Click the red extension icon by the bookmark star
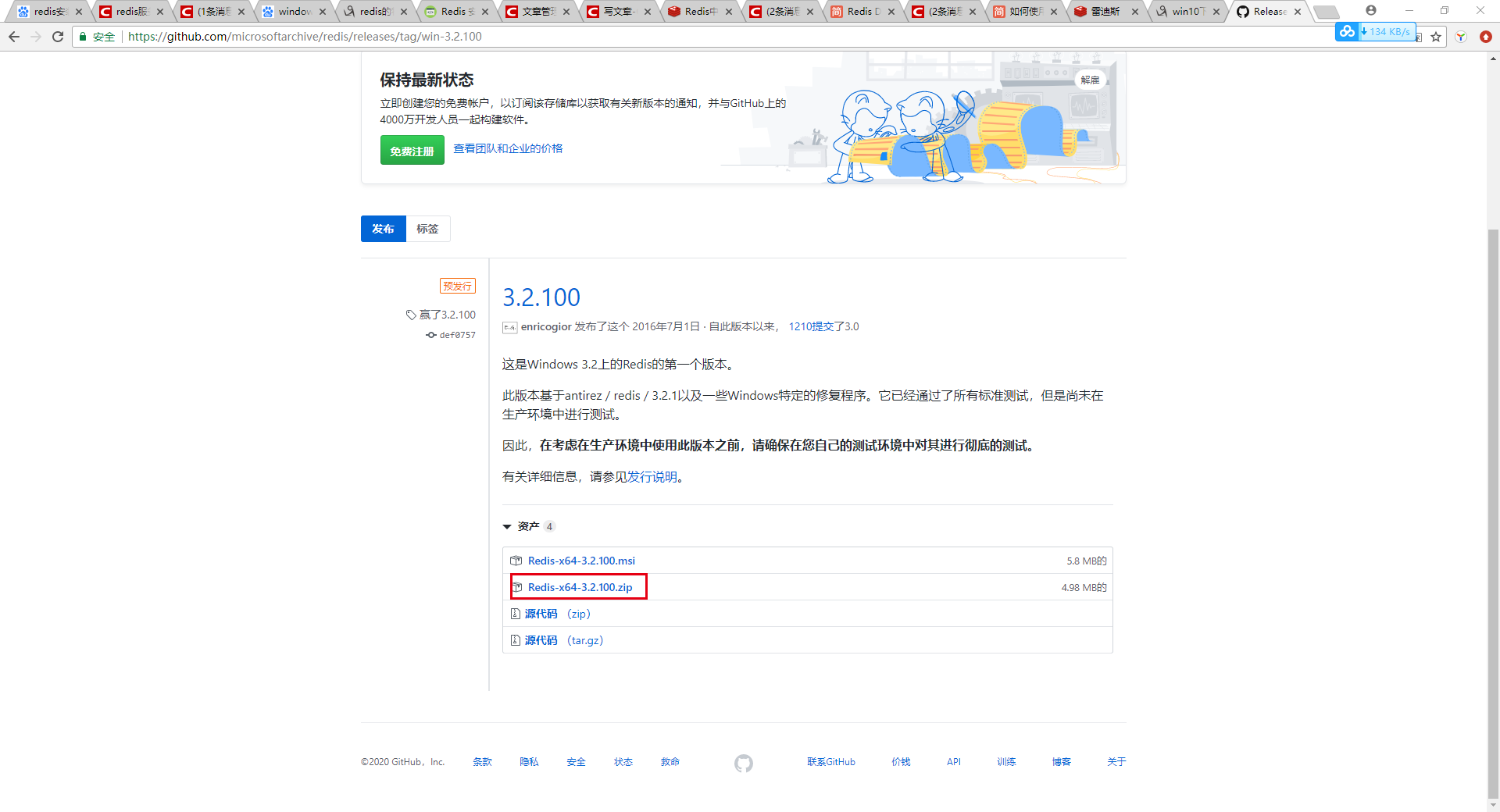 click(x=1485, y=37)
